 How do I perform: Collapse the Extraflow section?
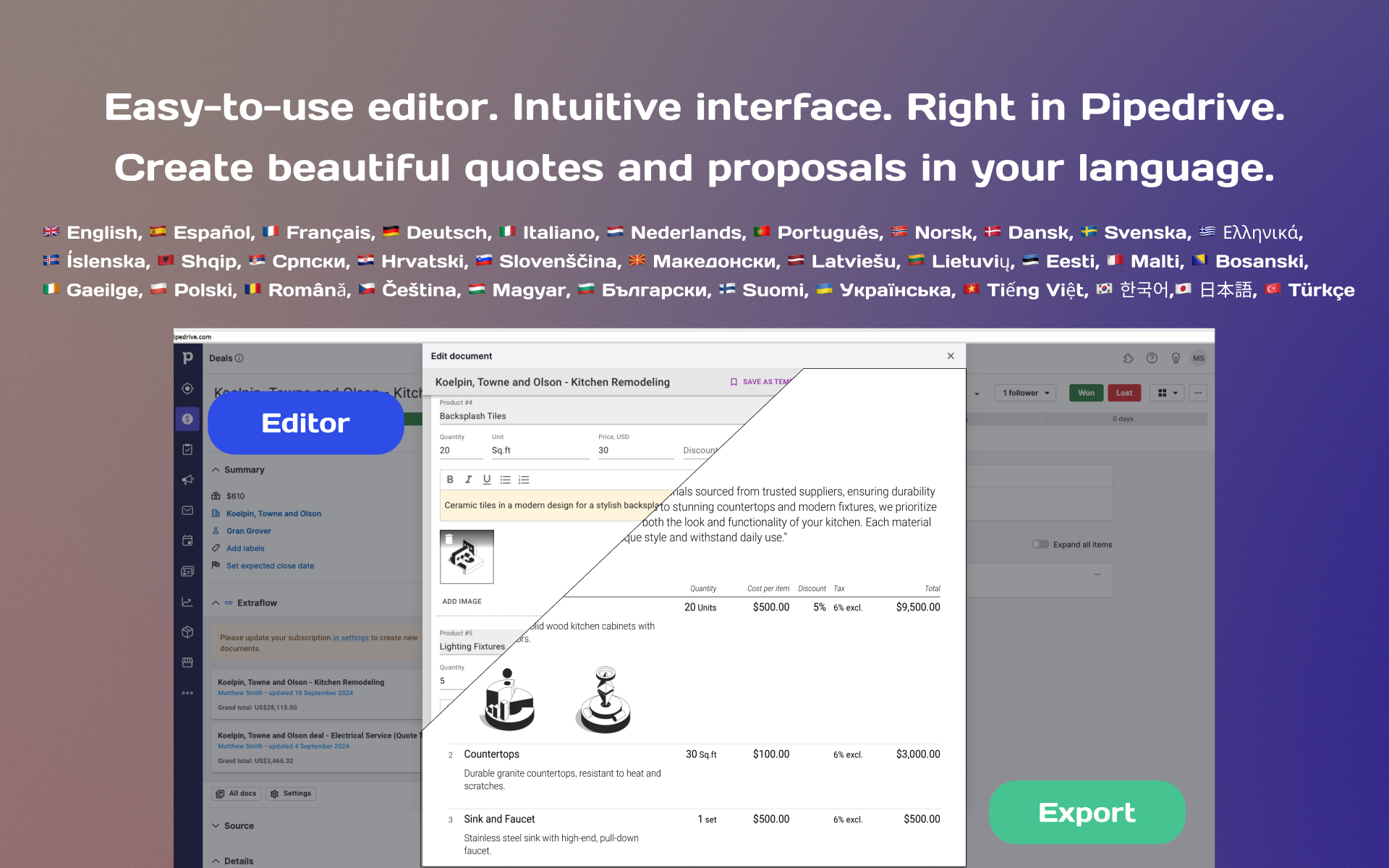(216, 603)
